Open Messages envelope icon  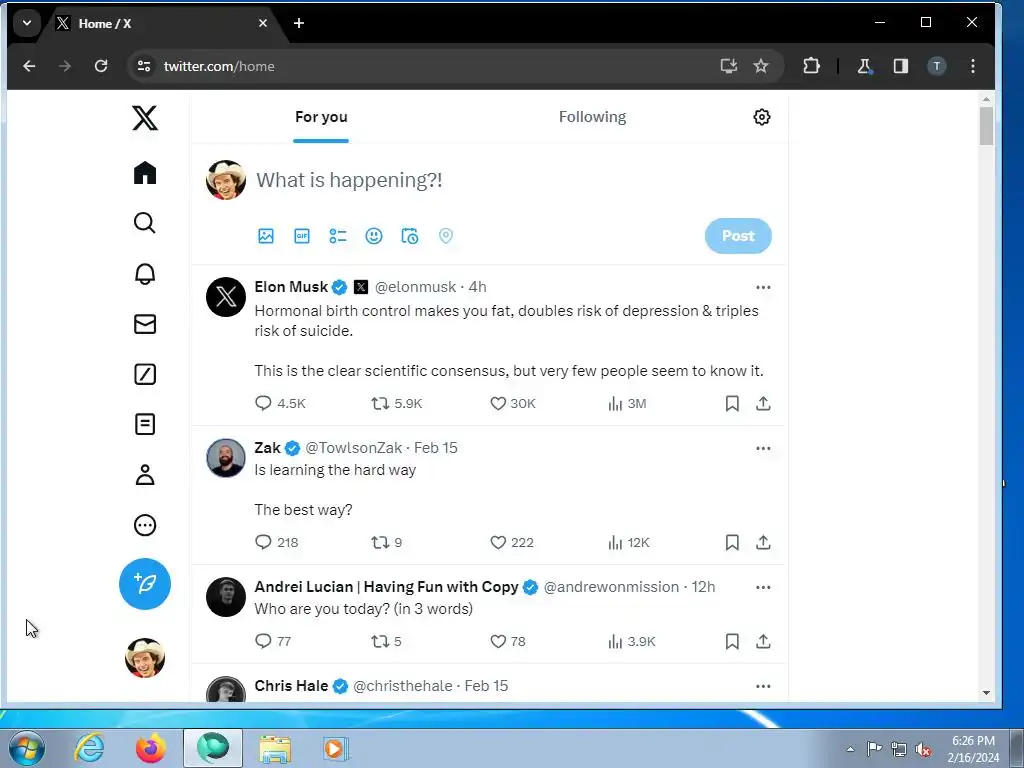pyautogui.click(x=144, y=324)
